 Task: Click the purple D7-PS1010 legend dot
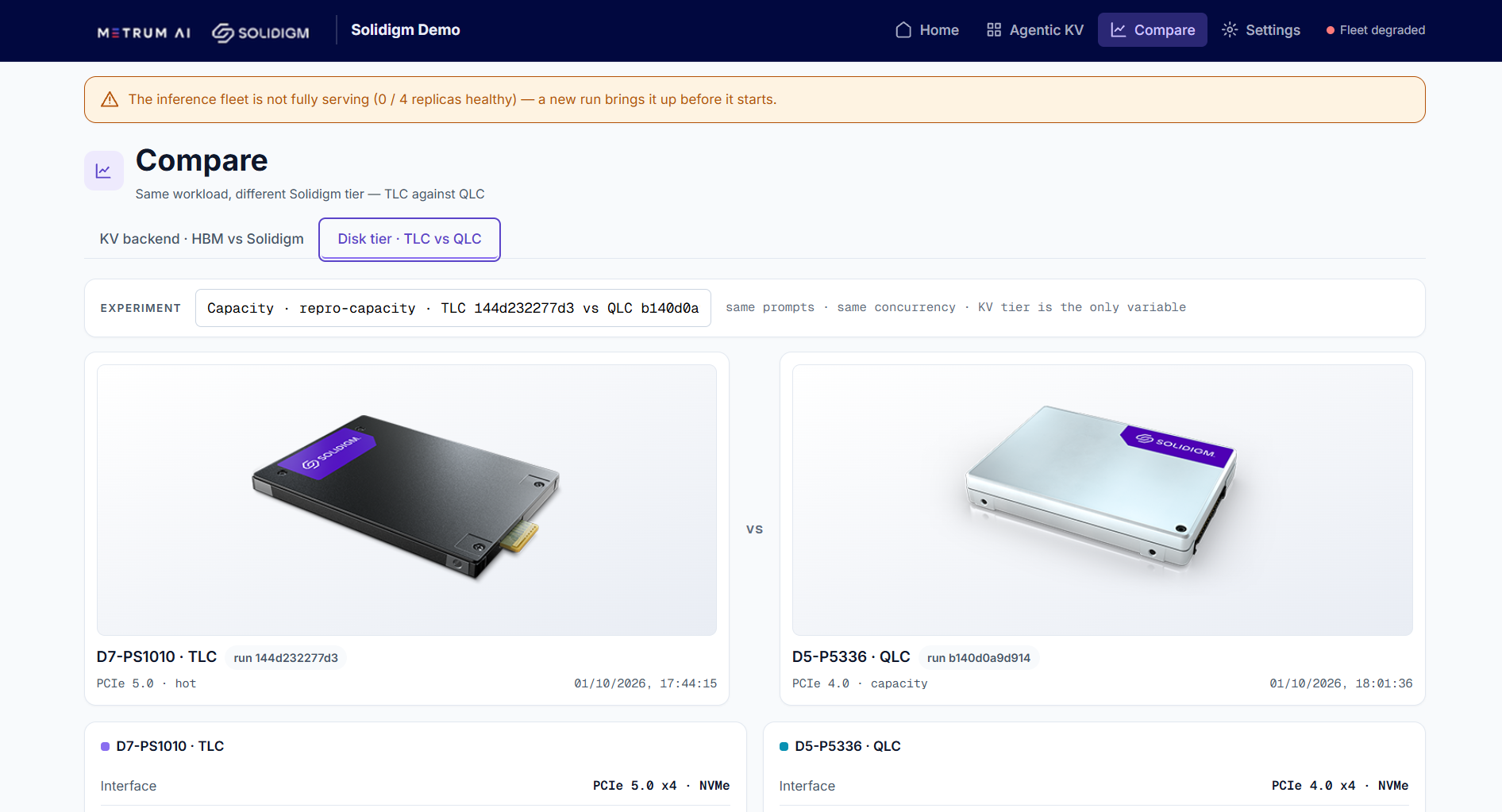tap(105, 746)
